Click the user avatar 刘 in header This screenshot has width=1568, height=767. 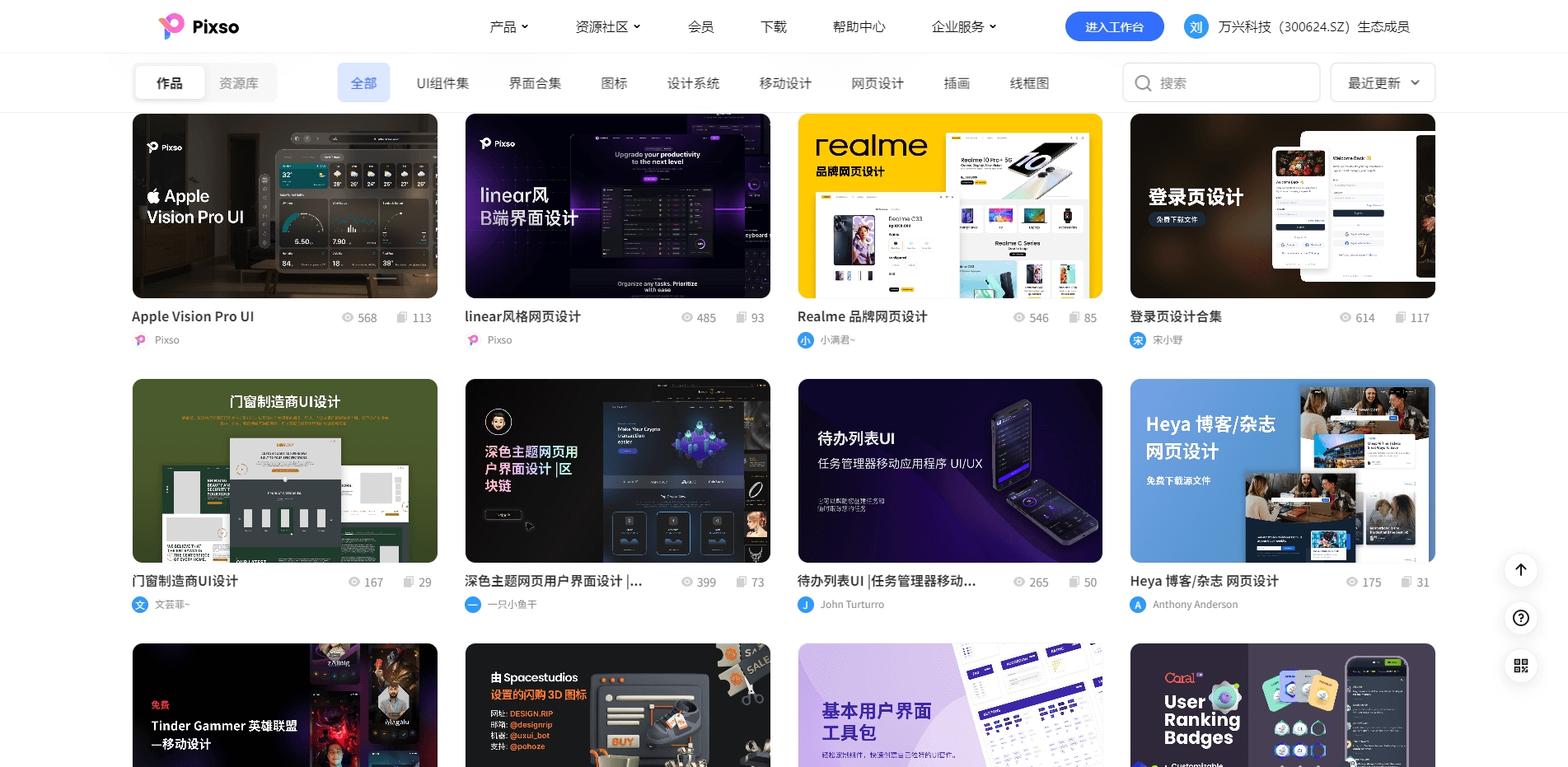[x=1196, y=26]
